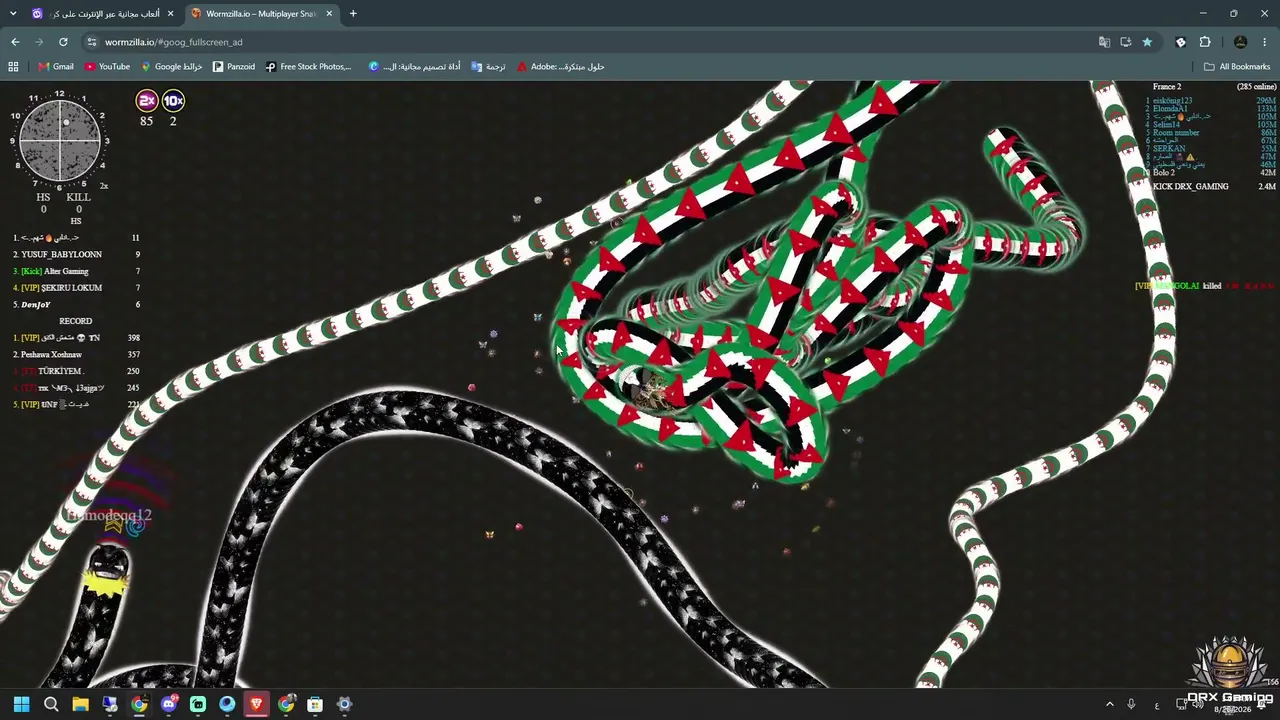The height and width of the screenshot is (720, 1280).
Task: Click YUSUF_BABYLOONN in the kill list
Action: click(61, 255)
